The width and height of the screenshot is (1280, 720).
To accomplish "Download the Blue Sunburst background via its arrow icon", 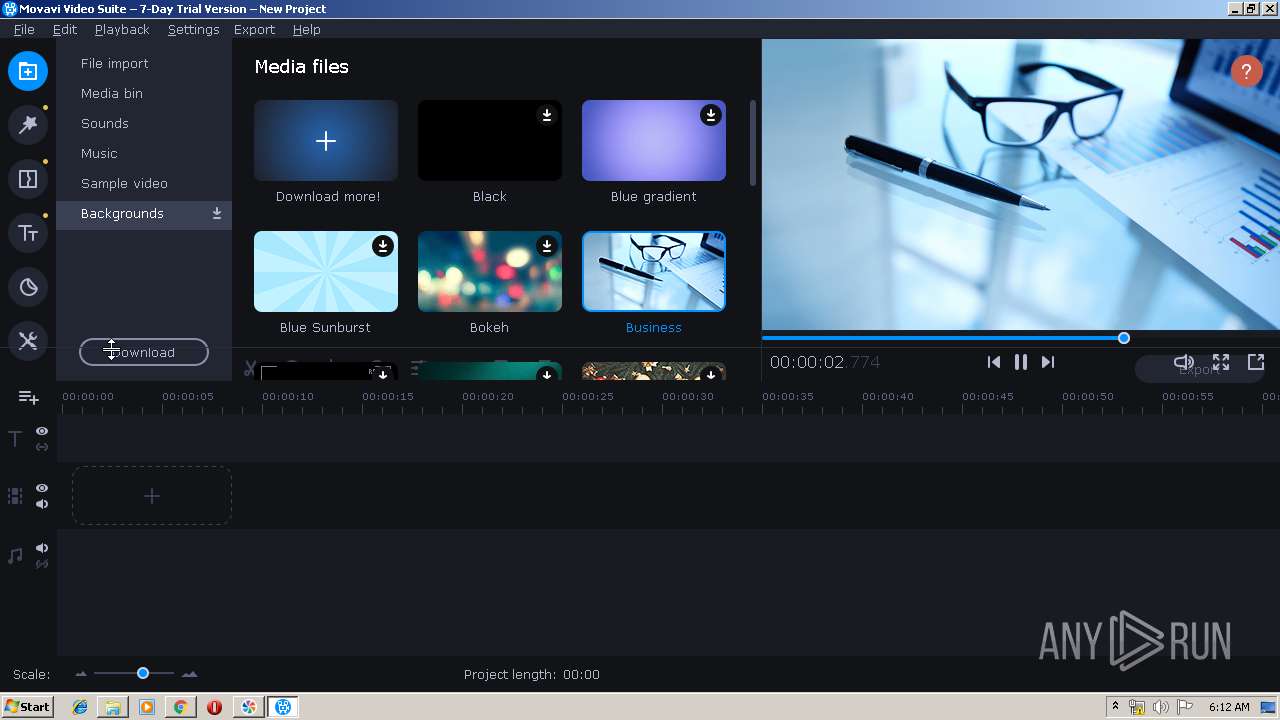I will 382,246.
